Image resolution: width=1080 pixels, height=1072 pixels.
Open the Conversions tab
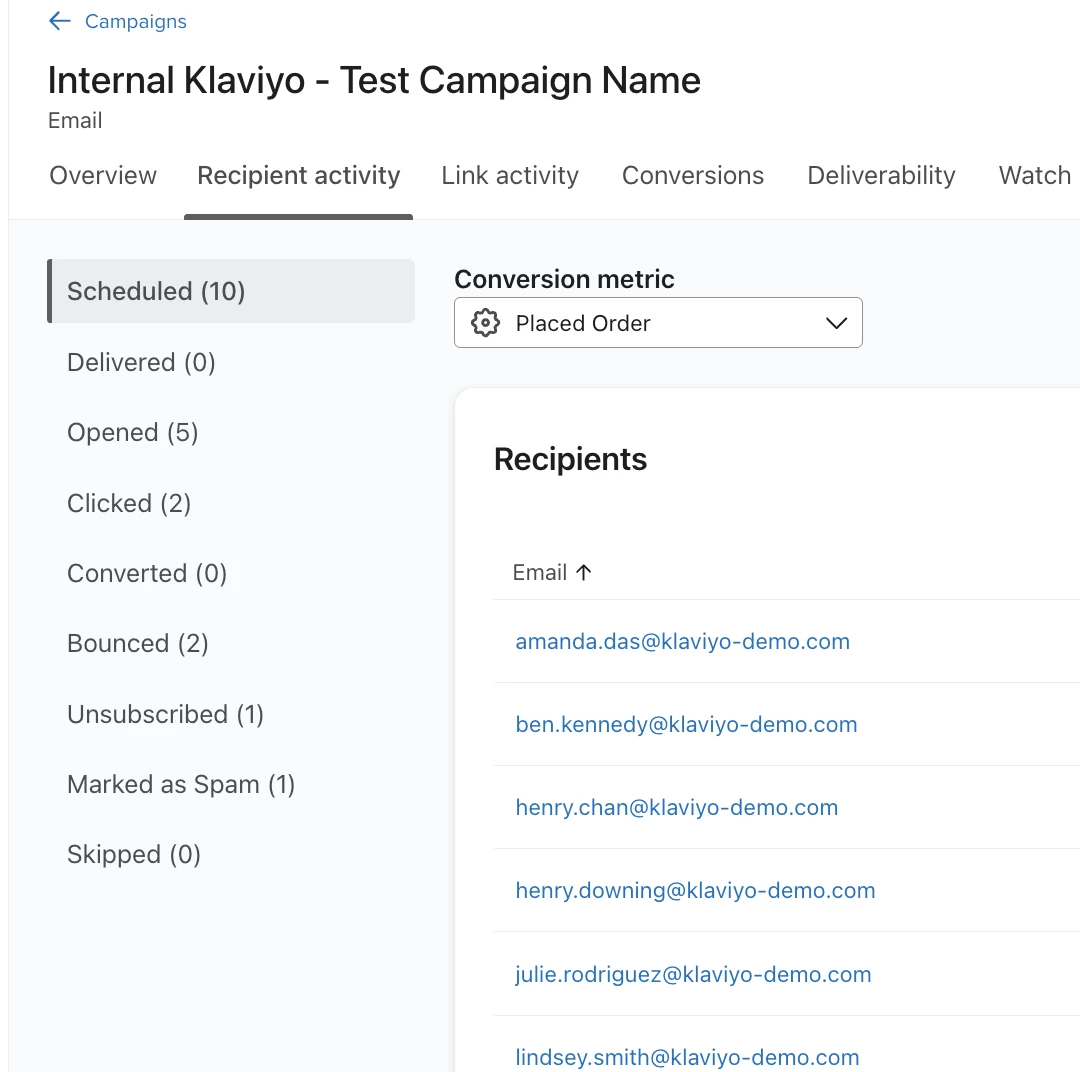click(x=693, y=176)
